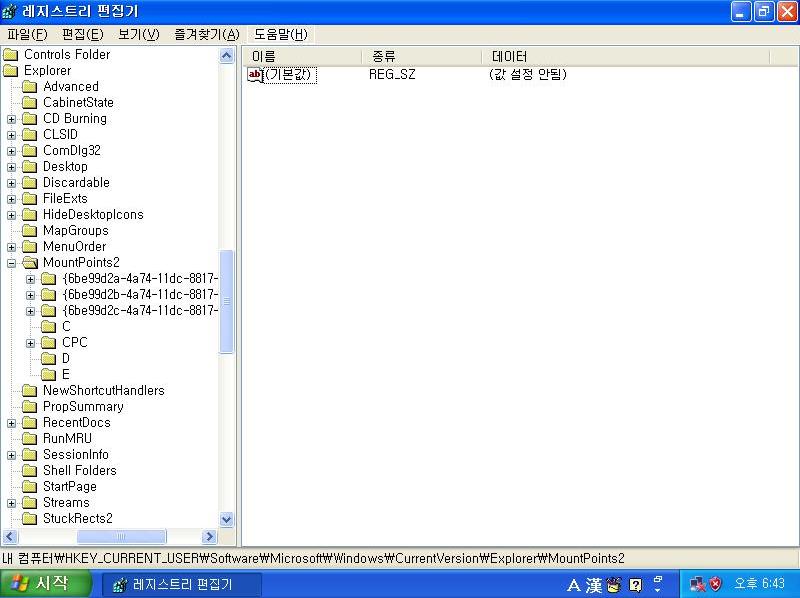Expand the CPC key
This screenshot has height=598, width=800.
[31, 343]
